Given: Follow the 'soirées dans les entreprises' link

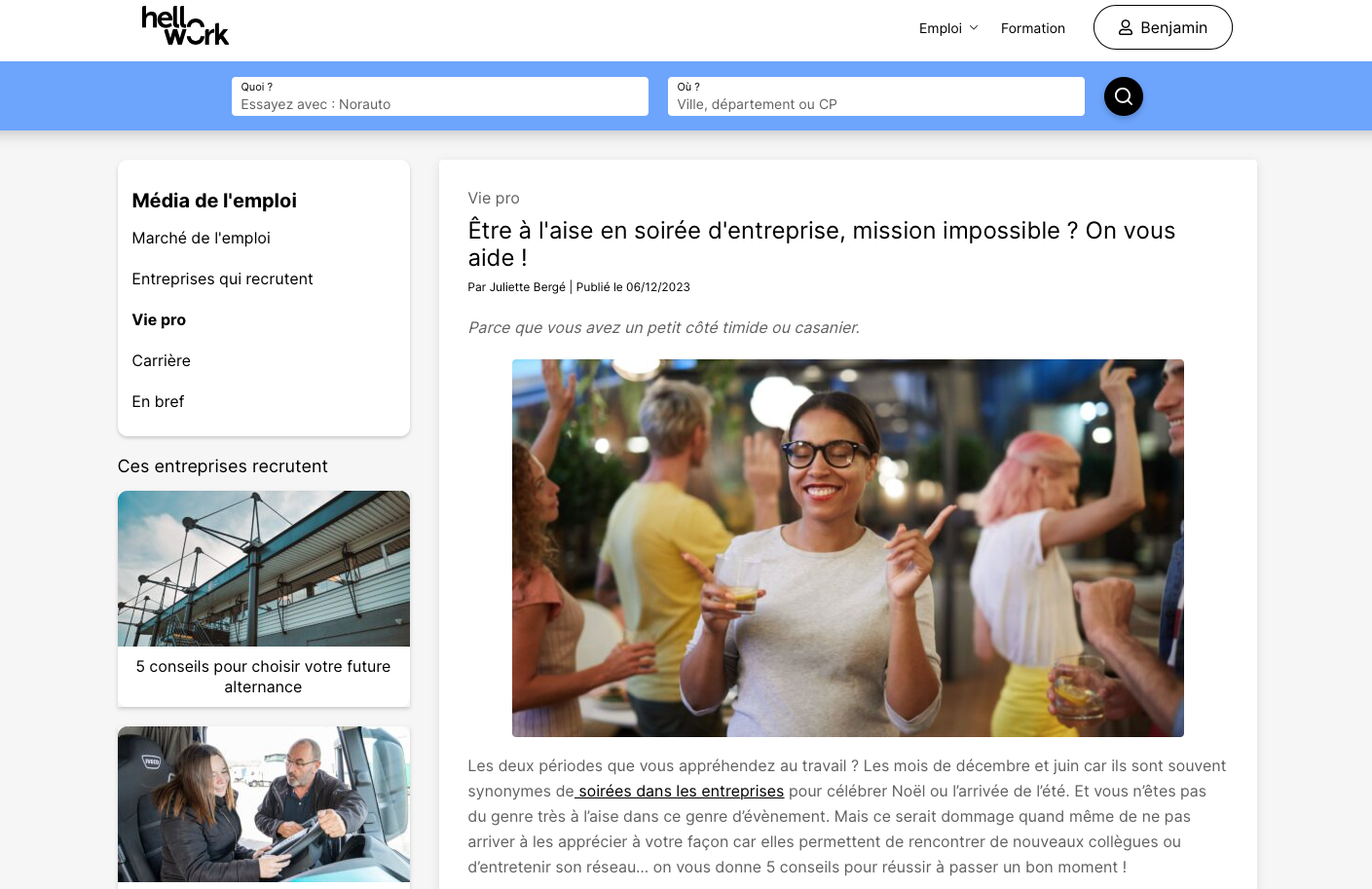Looking at the screenshot, I should pos(681,791).
